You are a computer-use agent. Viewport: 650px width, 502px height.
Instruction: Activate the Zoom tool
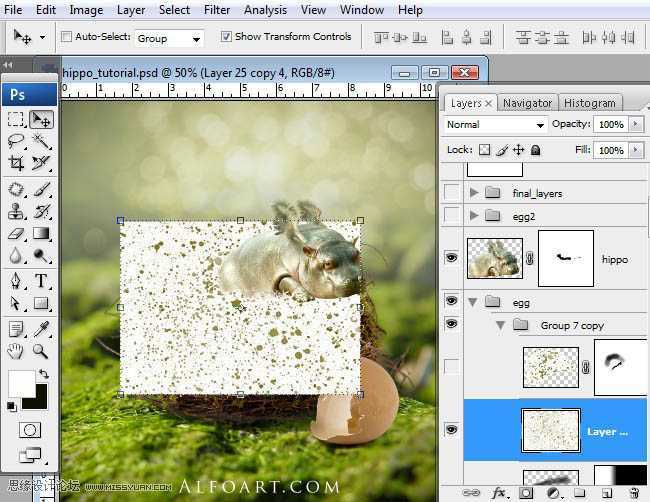pyautogui.click(x=41, y=351)
